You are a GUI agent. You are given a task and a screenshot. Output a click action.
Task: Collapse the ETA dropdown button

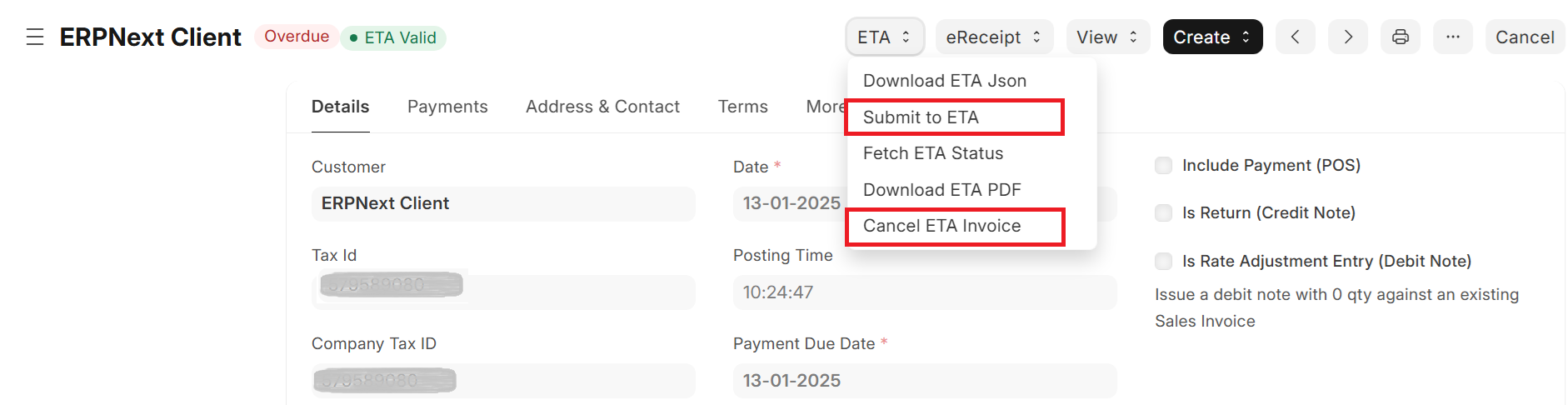point(884,37)
